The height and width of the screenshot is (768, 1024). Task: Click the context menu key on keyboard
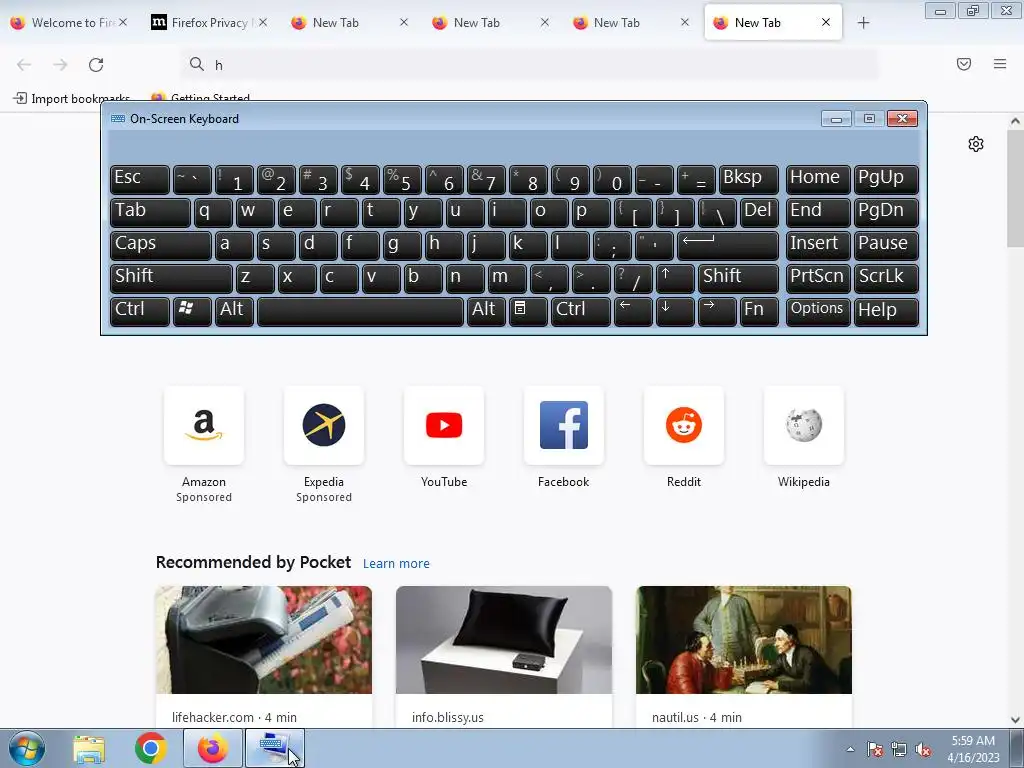tap(528, 311)
